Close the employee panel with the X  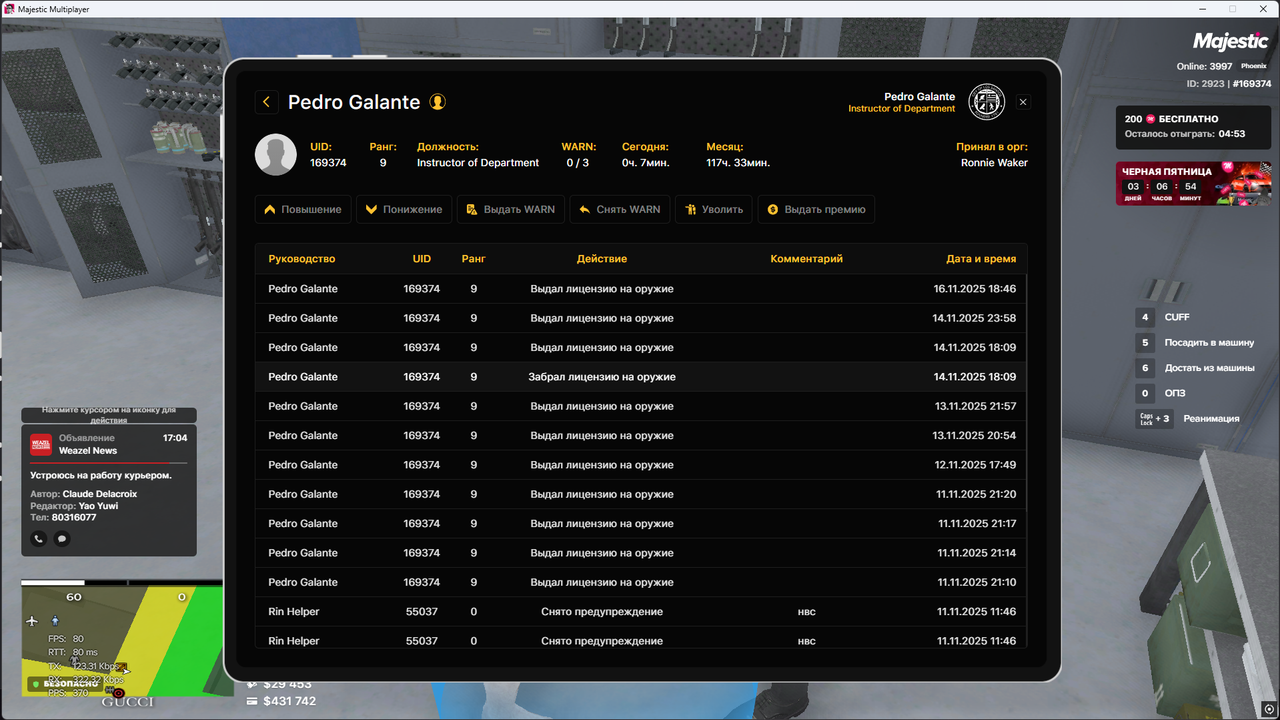1023,102
